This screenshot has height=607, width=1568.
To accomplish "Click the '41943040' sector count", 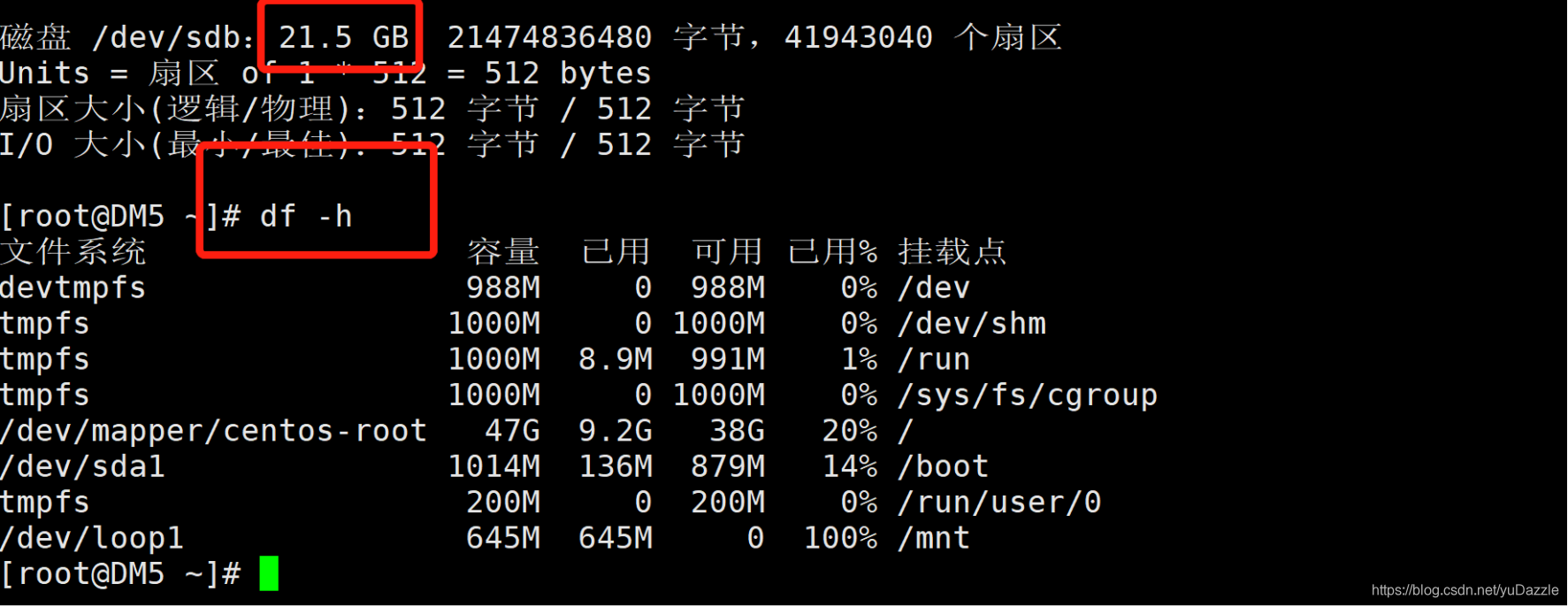I will point(858,37).
